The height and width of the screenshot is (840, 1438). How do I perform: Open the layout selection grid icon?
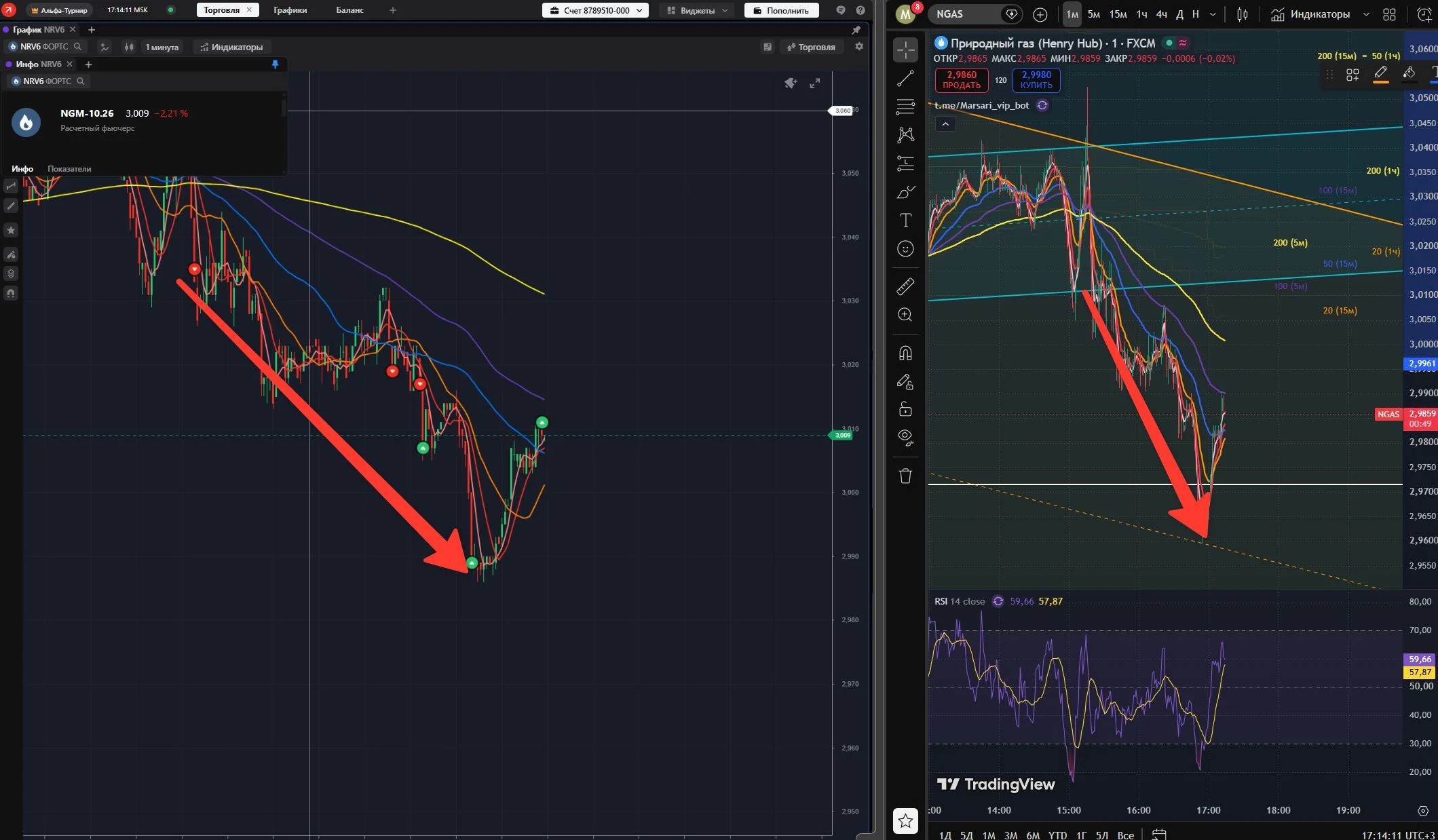tap(1390, 14)
